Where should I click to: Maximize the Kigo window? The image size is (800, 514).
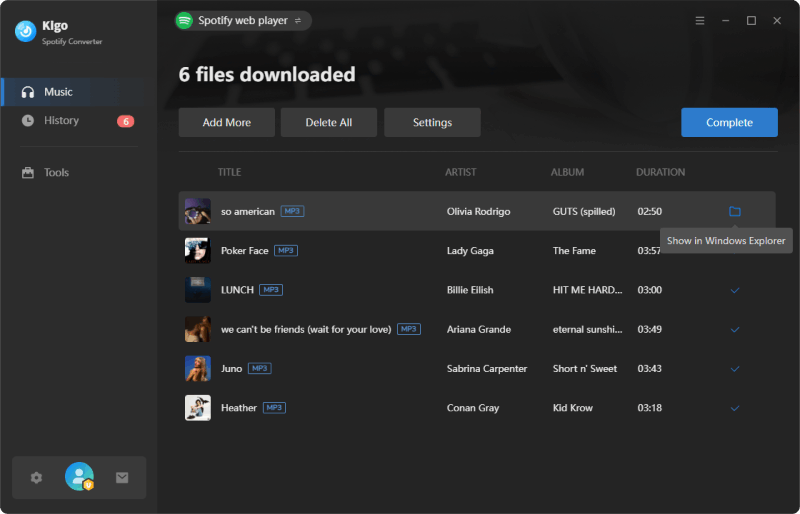[x=751, y=20]
